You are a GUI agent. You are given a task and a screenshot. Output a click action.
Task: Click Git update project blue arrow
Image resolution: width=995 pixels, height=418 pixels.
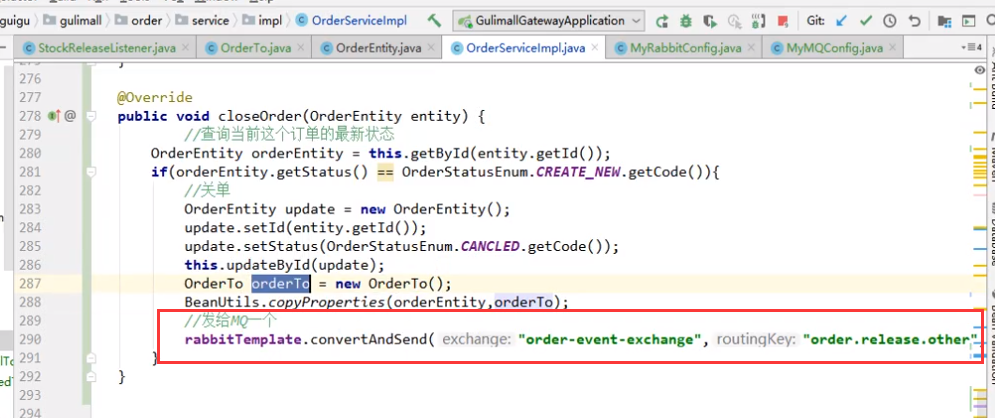(x=841, y=20)
